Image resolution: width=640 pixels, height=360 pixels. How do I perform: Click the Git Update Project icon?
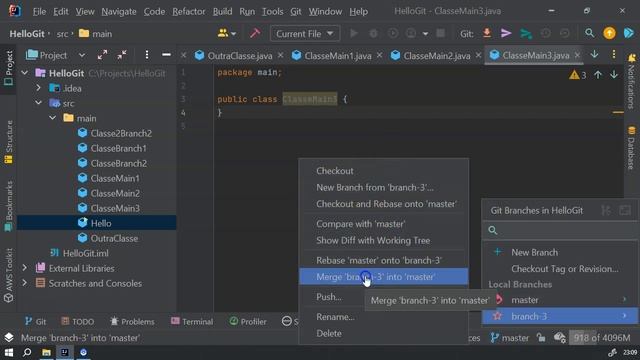pos(487,33)
